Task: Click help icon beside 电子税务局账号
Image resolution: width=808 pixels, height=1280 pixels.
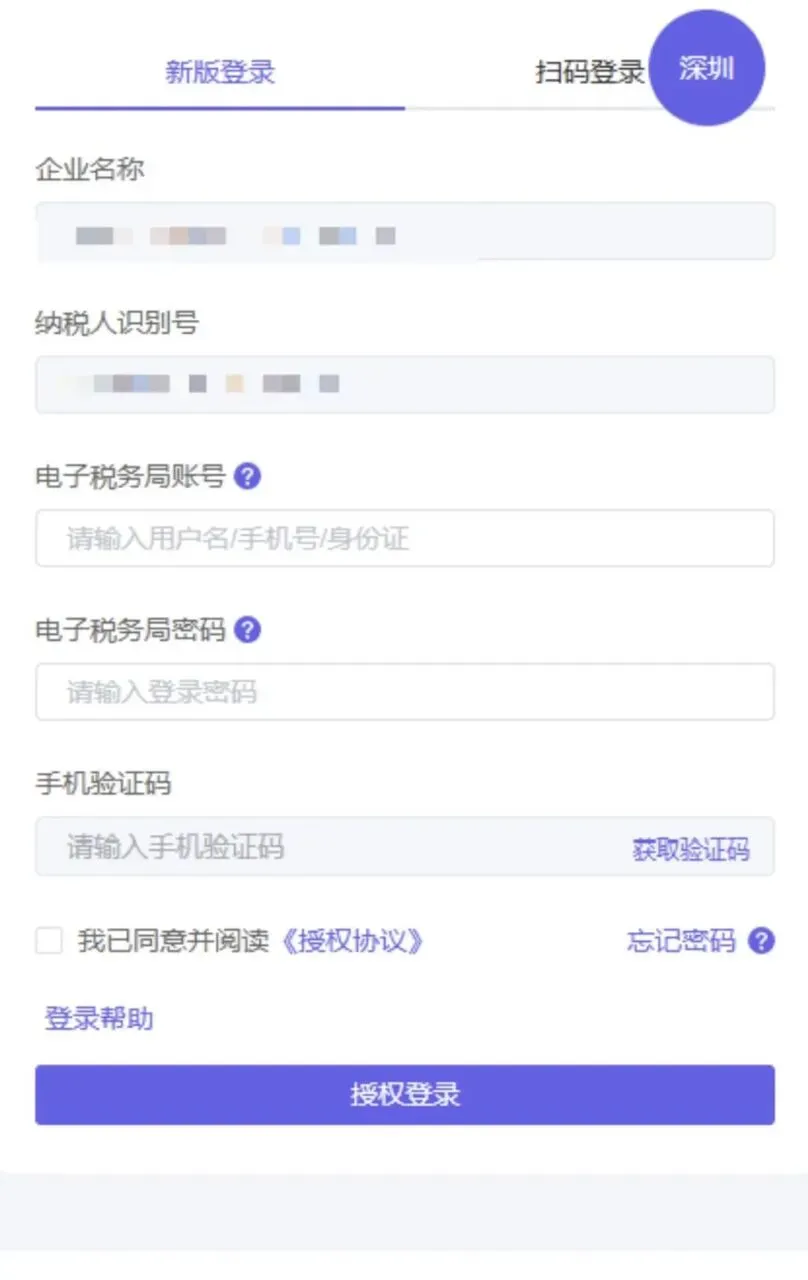Action: point(247,477)
